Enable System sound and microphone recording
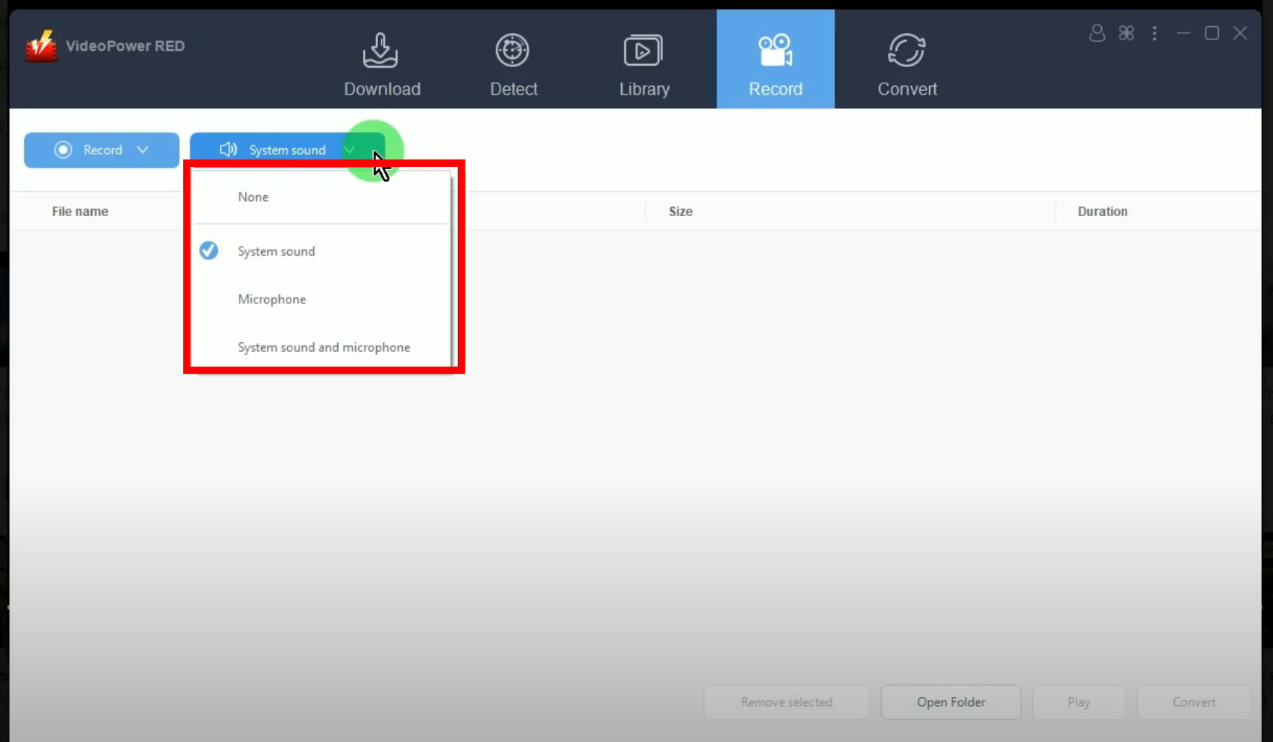The height and width of the screenshot is (742, 1273). [x=324, y=347]
